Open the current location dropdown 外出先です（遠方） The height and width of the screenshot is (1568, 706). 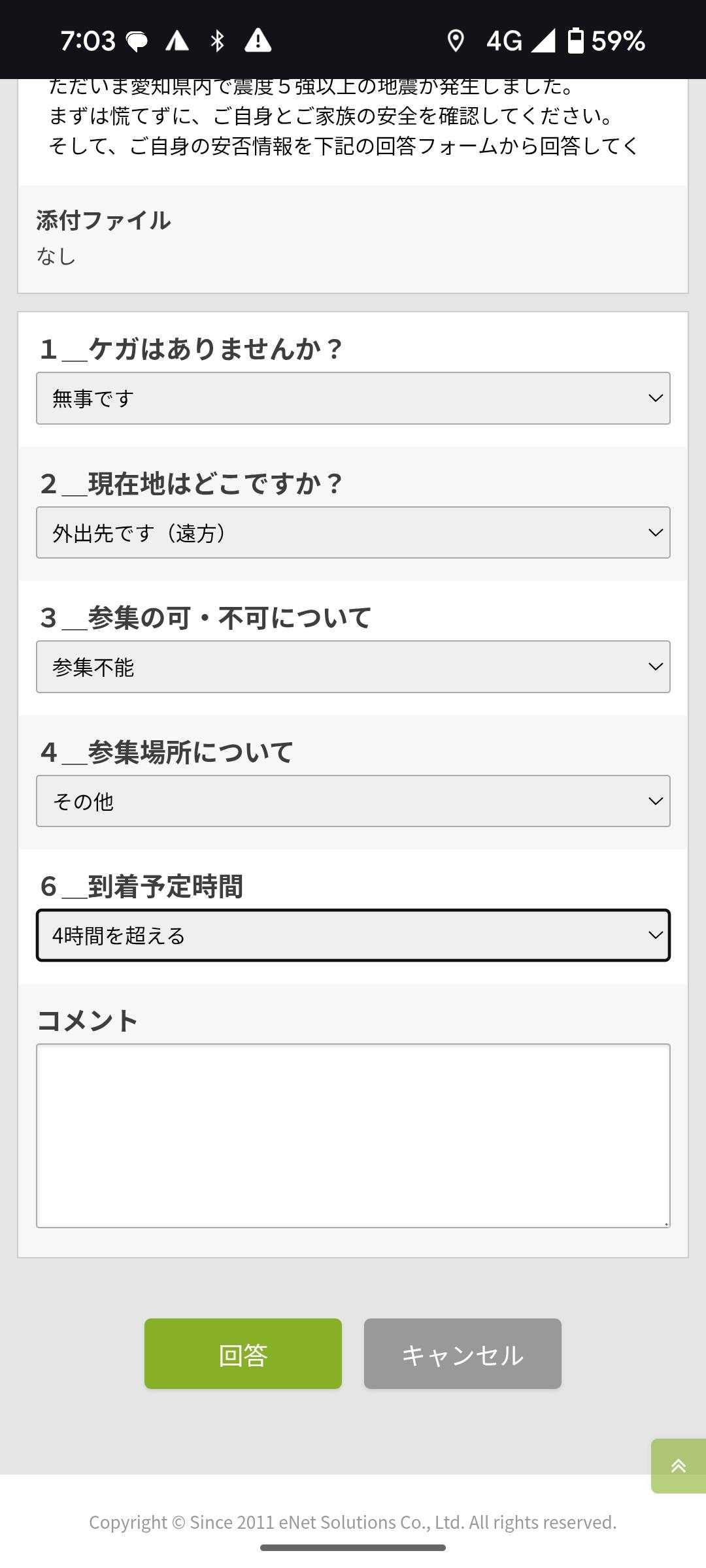coord(353,532)
